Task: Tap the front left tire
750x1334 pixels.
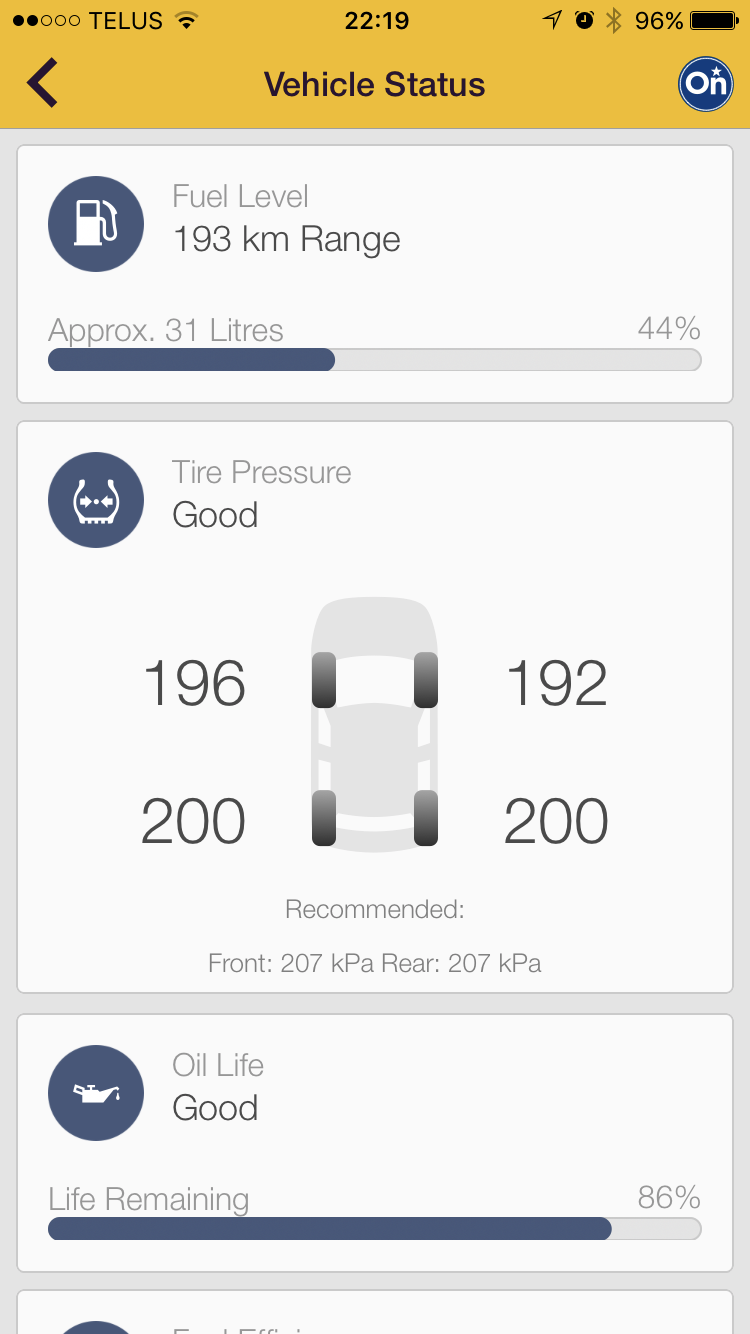Action: [x=324, y=680]
